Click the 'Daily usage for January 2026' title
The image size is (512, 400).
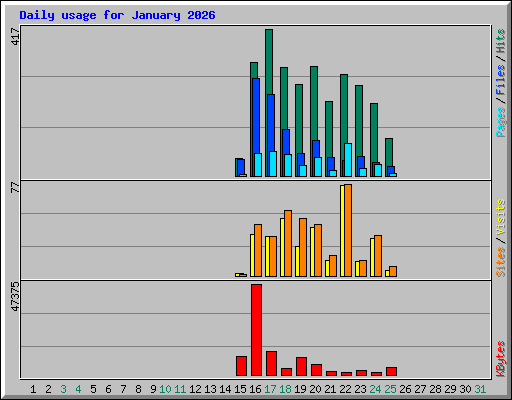[117, 15]
